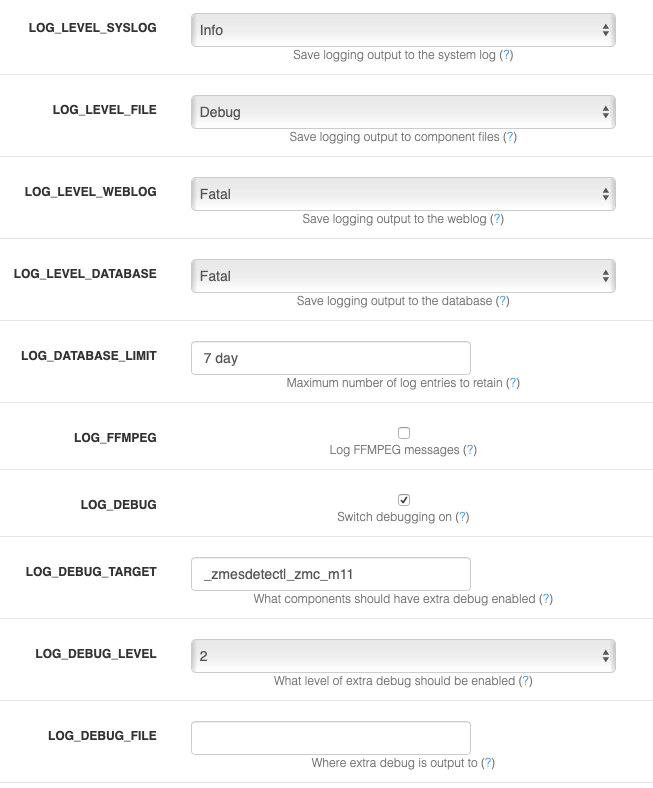Open help for extra debug components
The width and height of the screenshot is (653, 788).
pyautogui.click(x=546, y=599)
